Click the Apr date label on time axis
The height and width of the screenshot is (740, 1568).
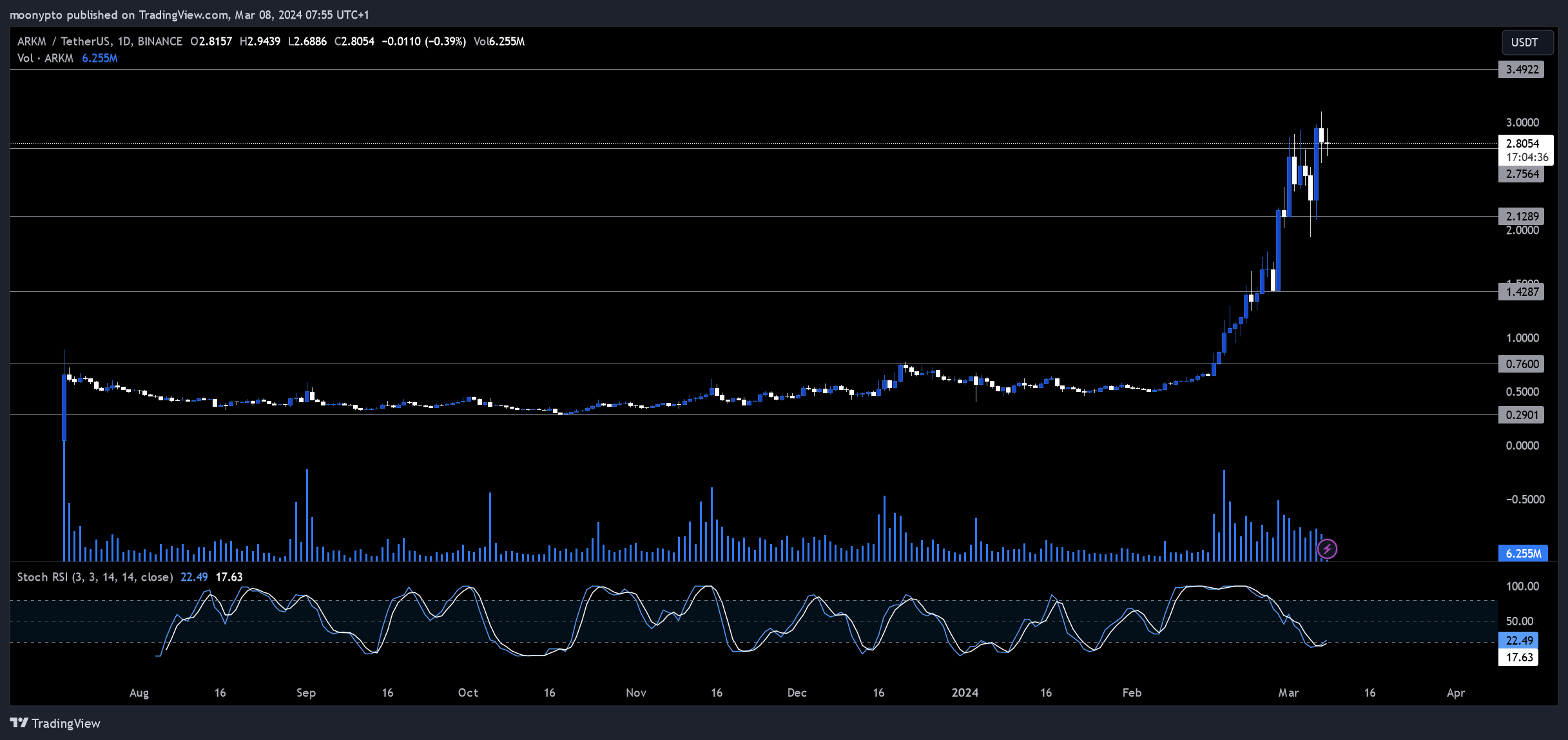click(1456, 693)
